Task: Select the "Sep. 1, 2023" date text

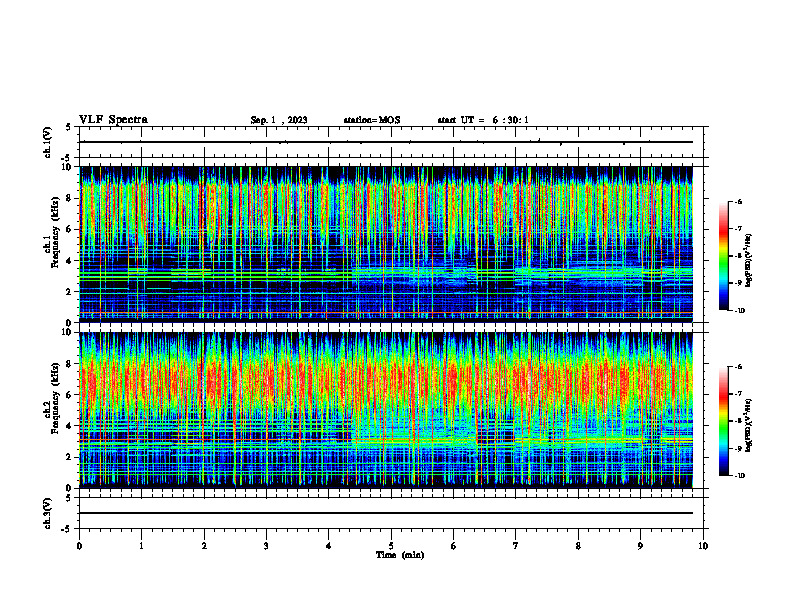Action: [x=279, y=120]
